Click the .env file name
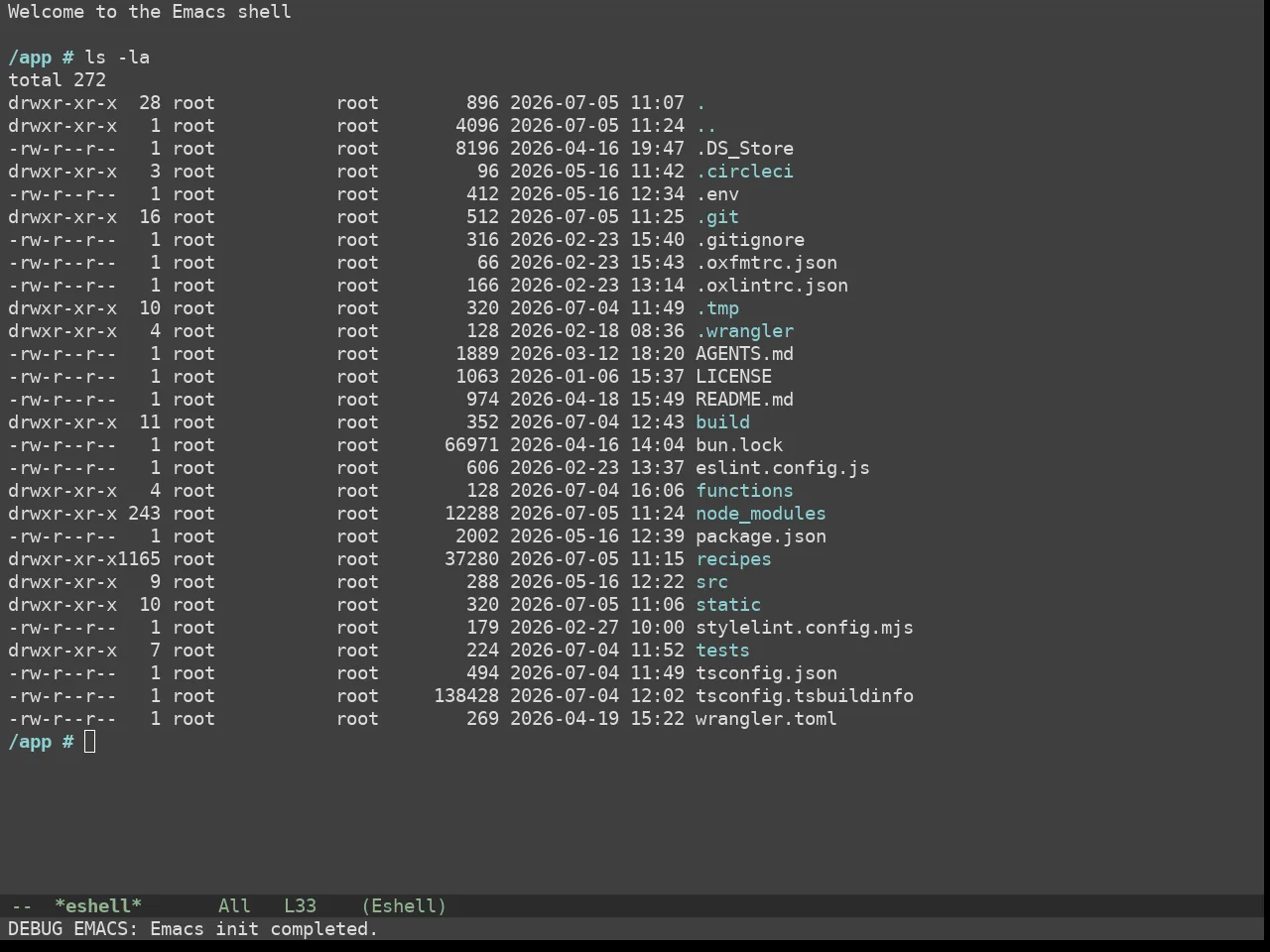The width and height of the screenshot is (1270, 952). pos(717,194)
